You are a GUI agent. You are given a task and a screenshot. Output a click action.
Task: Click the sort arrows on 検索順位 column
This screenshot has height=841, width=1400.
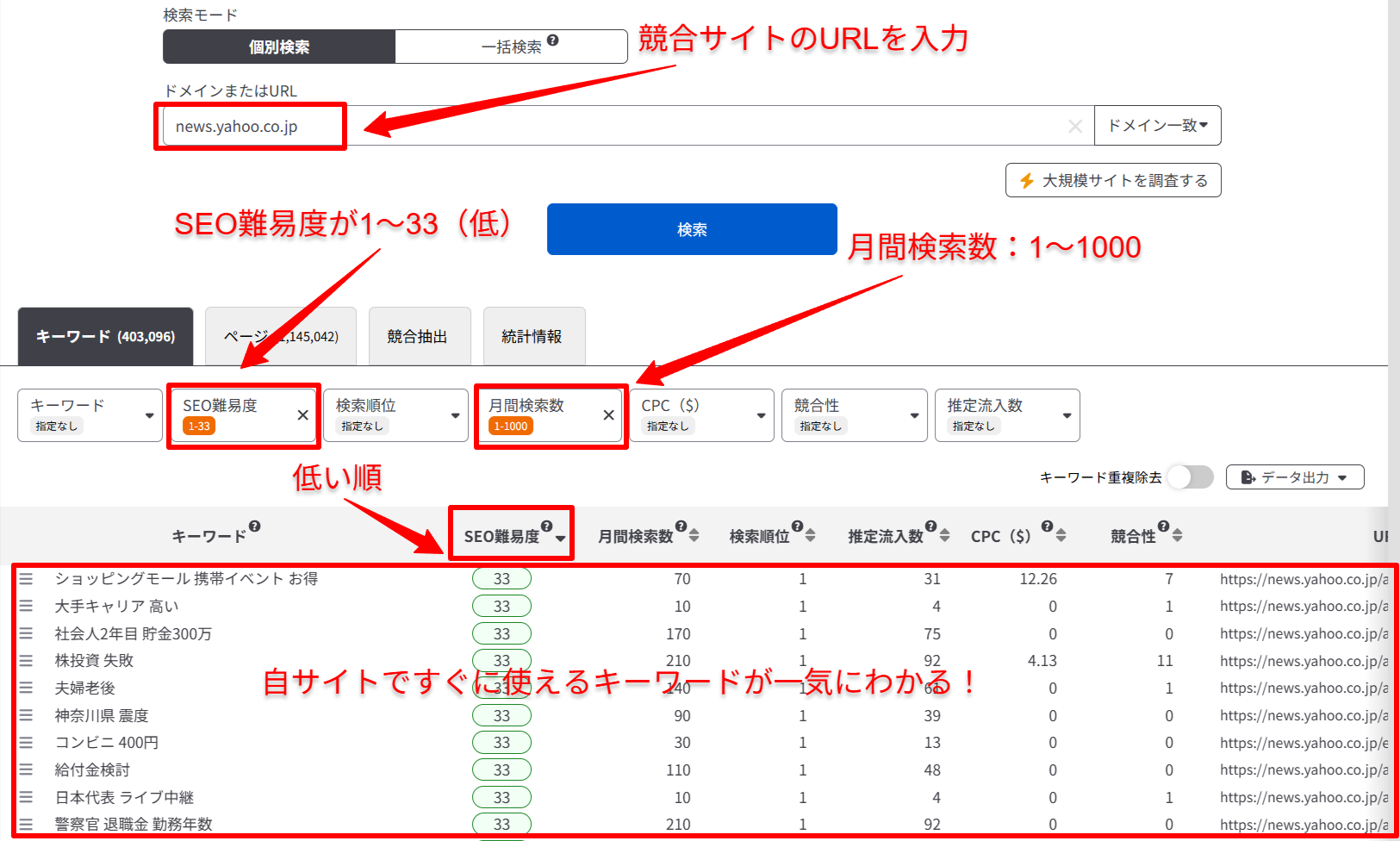(810, 536)
